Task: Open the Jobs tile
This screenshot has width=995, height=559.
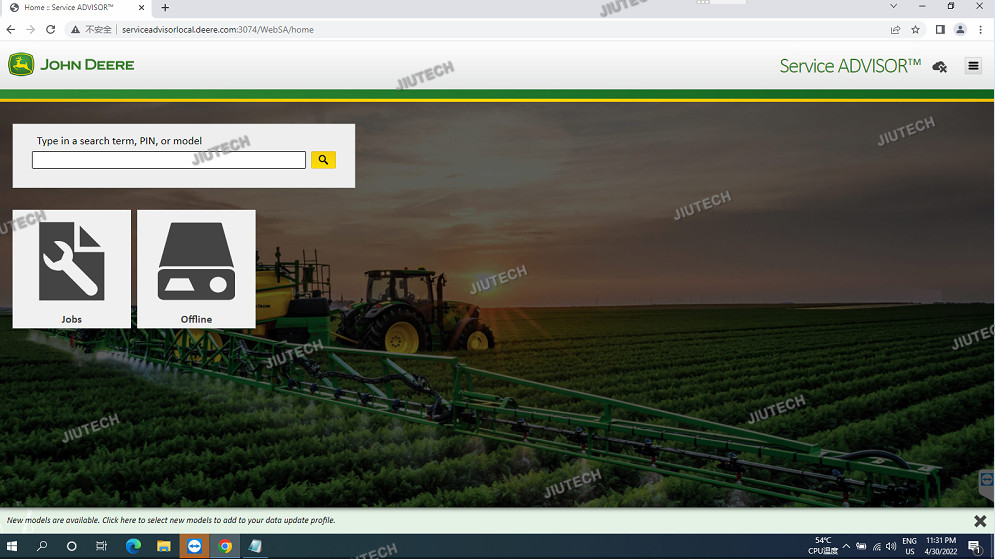Action: point(72,269)
